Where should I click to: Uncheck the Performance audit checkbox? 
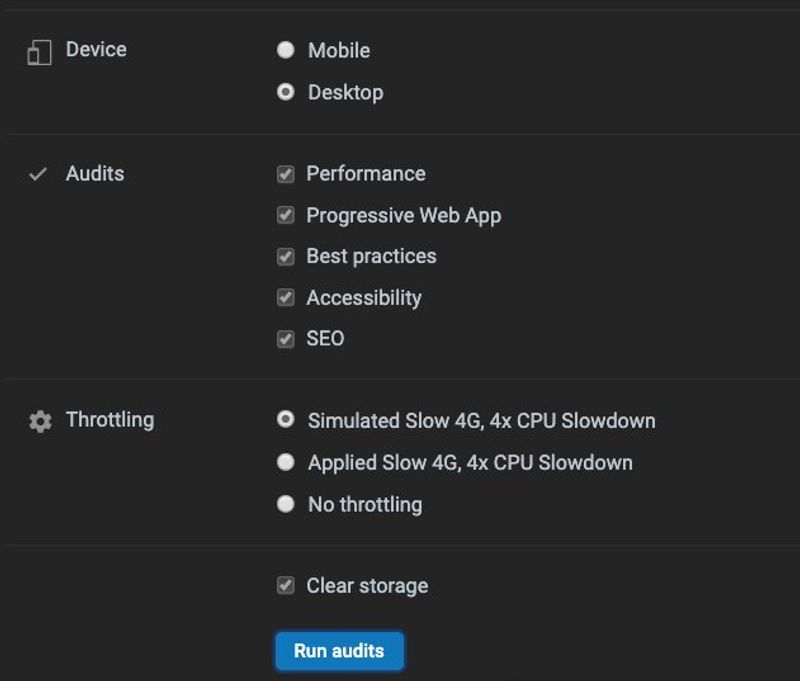click(x=286, y=174)
